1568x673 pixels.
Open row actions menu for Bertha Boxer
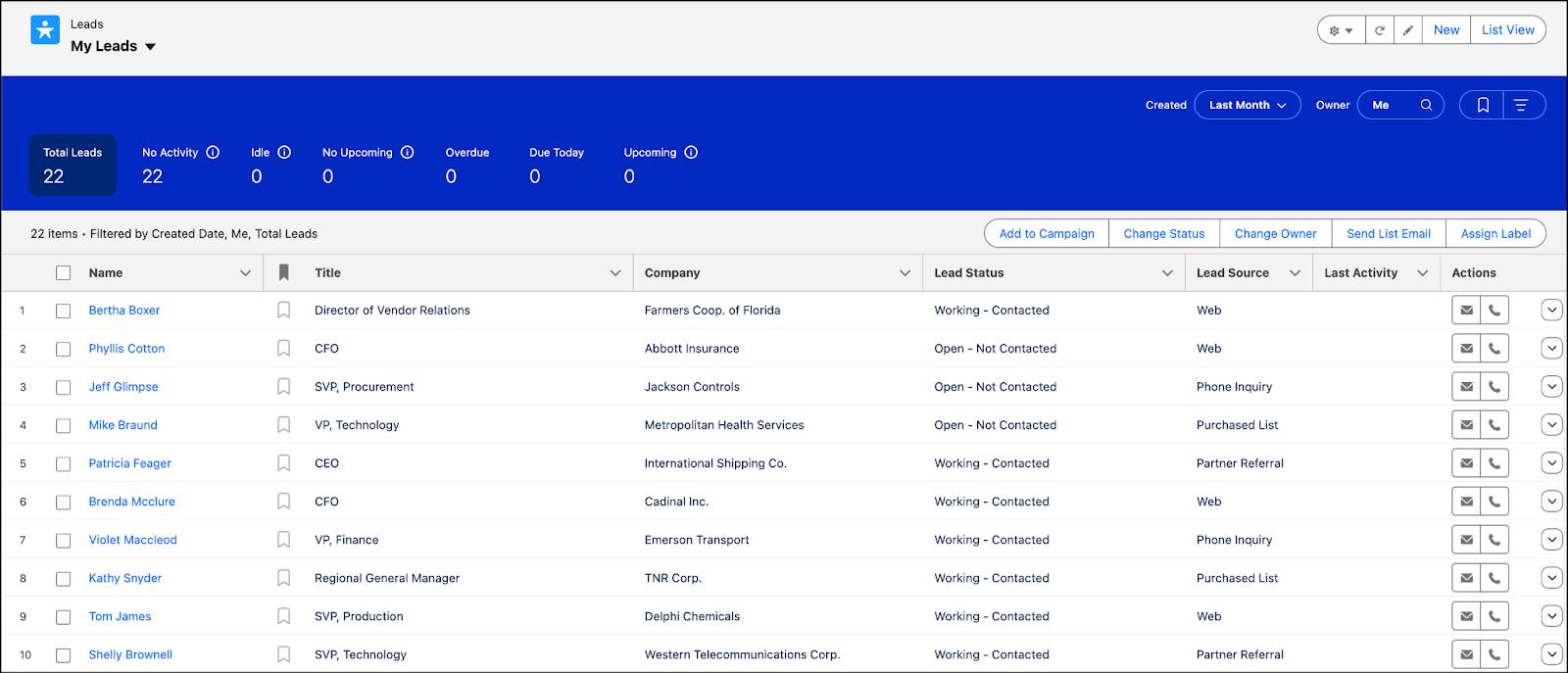point(1551,311)
